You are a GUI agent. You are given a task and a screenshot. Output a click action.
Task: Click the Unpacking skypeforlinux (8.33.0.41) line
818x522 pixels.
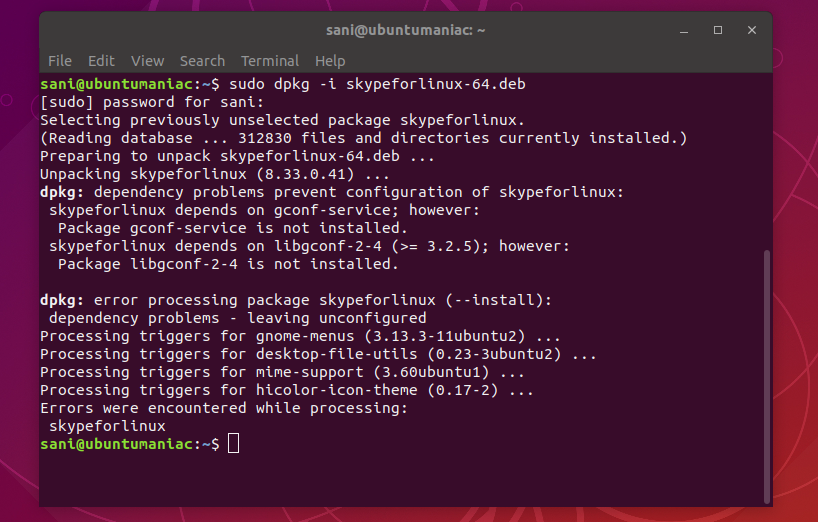point(214,174)
